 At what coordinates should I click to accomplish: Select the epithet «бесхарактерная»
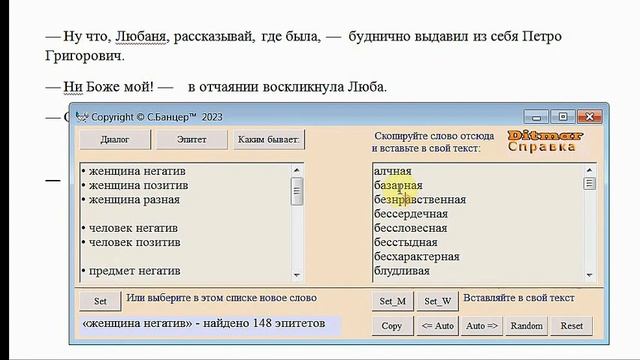tap(417, 257)
